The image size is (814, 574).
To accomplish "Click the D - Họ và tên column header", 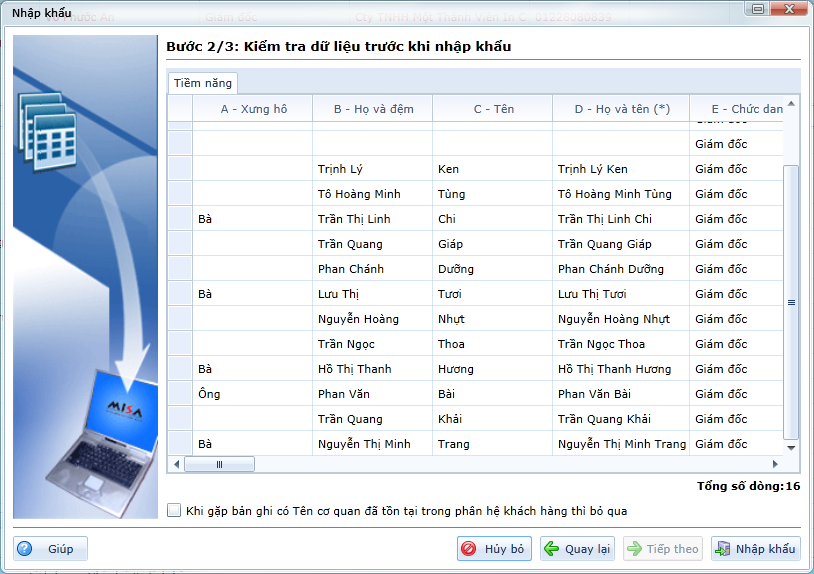I will pos(621,109).
